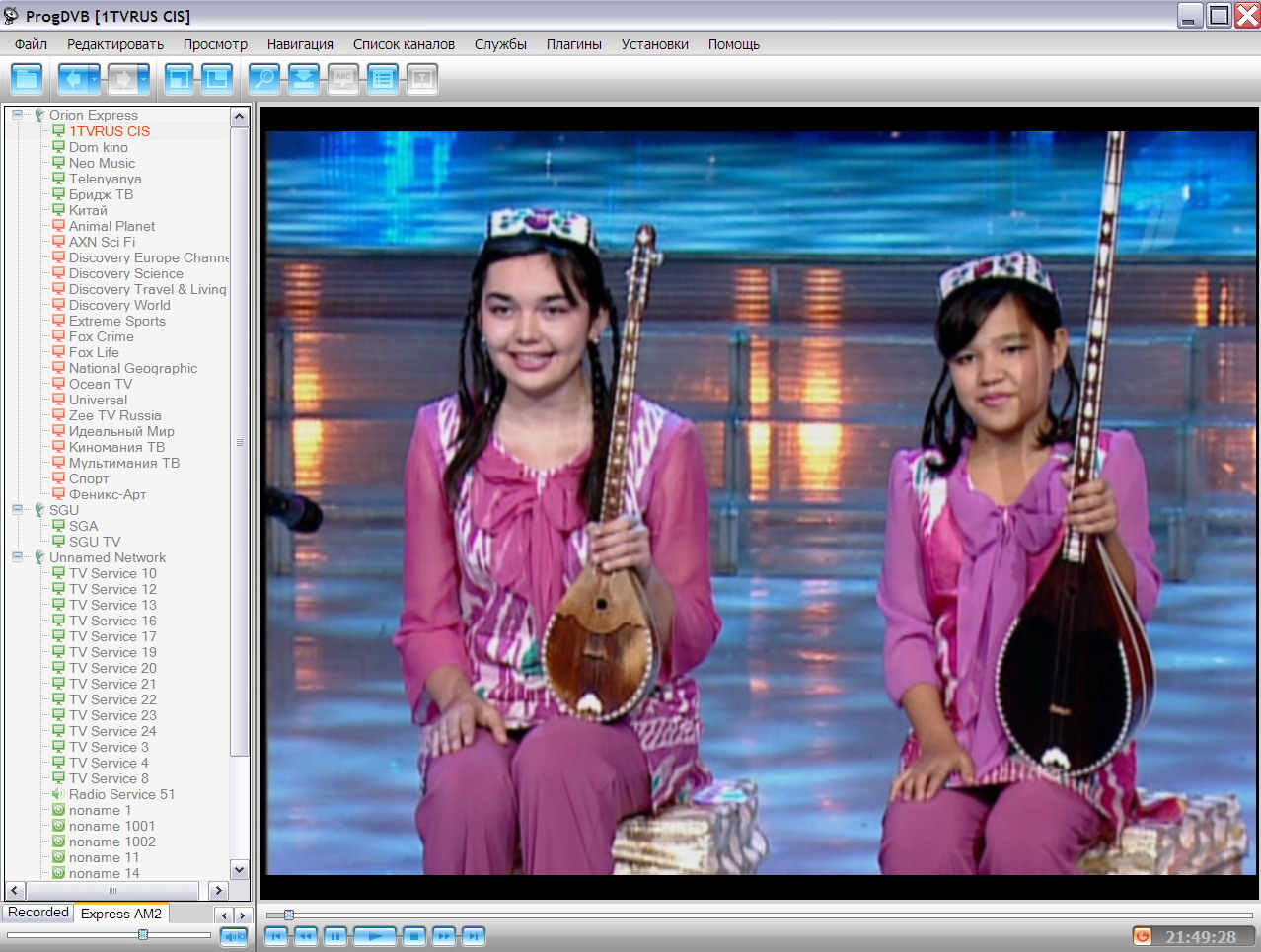Click the Fox Crime channel icon

click(x=58, y=336)
